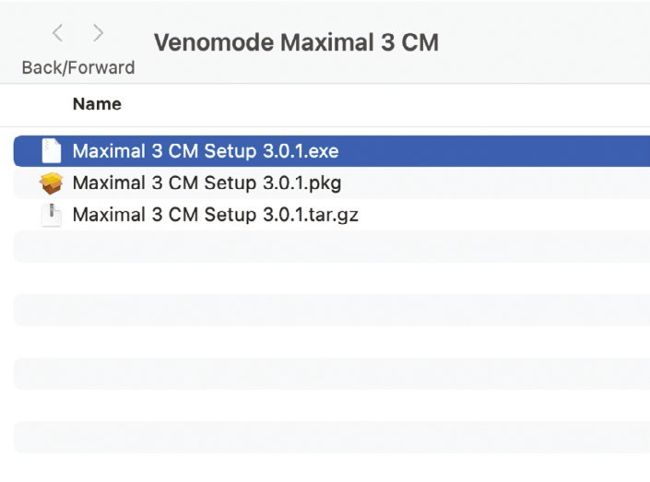This screenshot has width=650, height=482.
Task: Click blank row space right of .pkg name
Action: click(x=500, y=183)
